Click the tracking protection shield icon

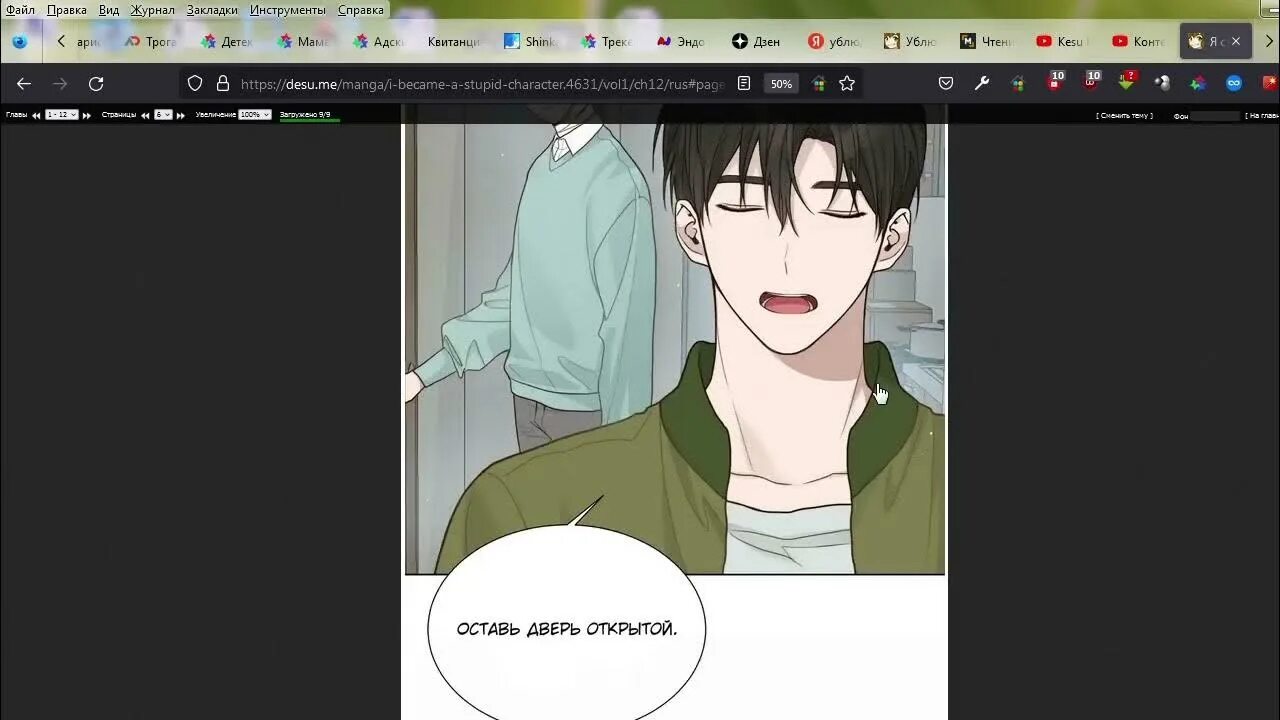(195, 84)
